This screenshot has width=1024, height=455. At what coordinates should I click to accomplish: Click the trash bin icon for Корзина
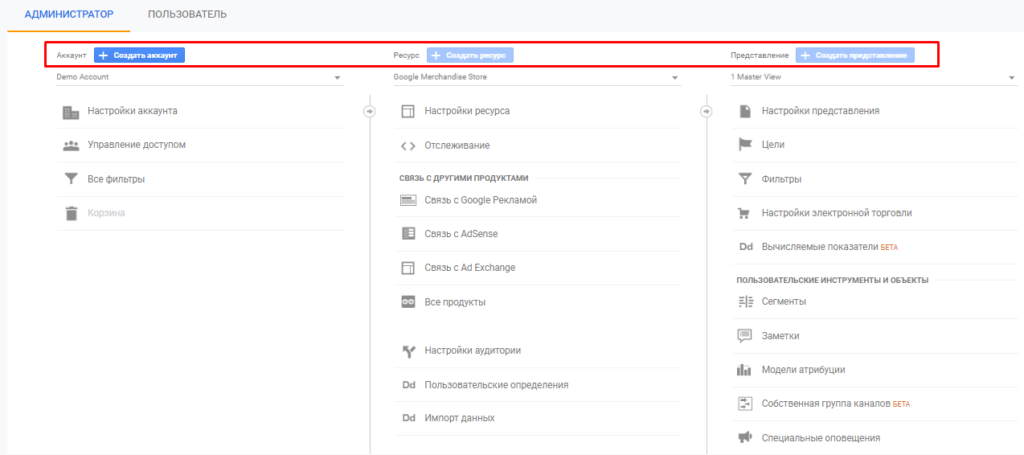coord(71,213)
